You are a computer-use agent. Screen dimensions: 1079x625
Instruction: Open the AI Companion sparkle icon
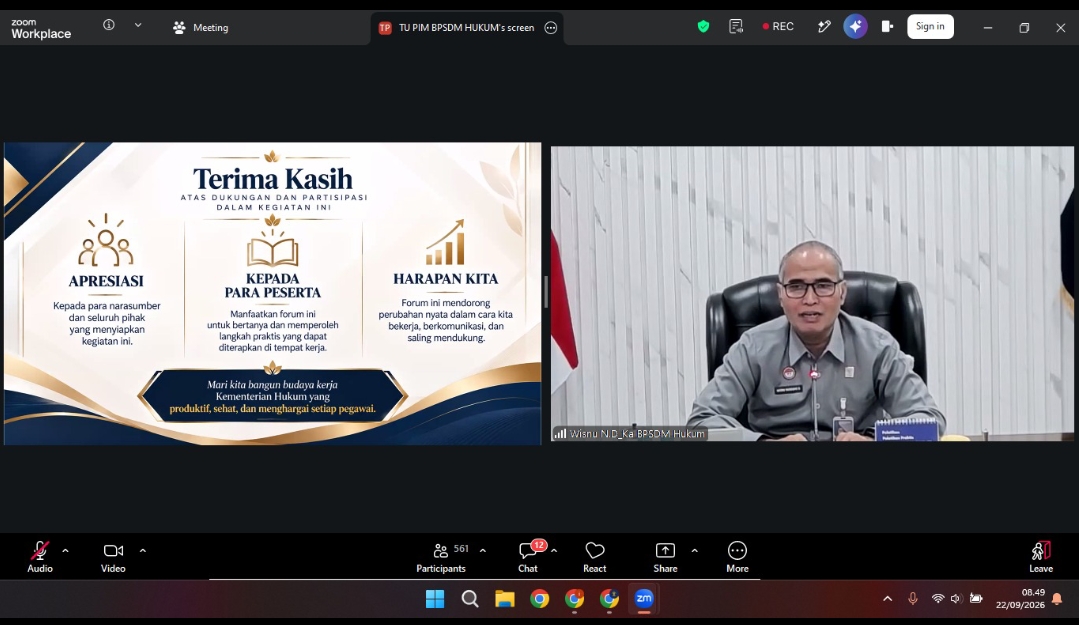[855, 26]
